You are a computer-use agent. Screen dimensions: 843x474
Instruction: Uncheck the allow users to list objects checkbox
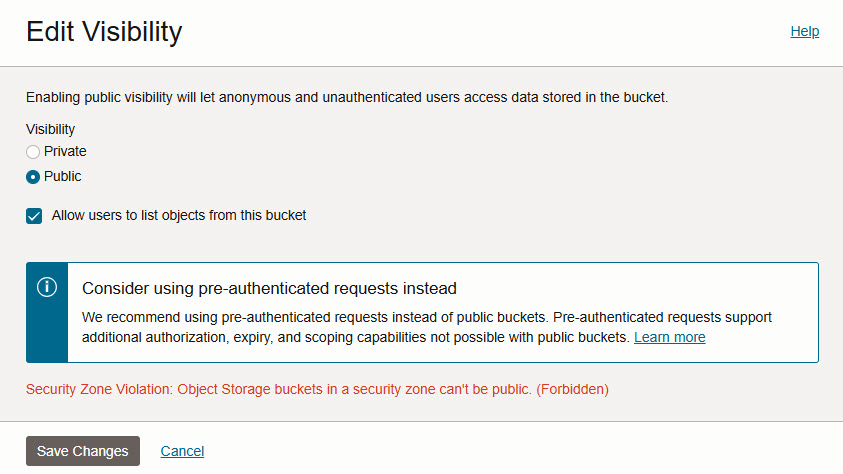pyautogui.click(x=34, y=216)
